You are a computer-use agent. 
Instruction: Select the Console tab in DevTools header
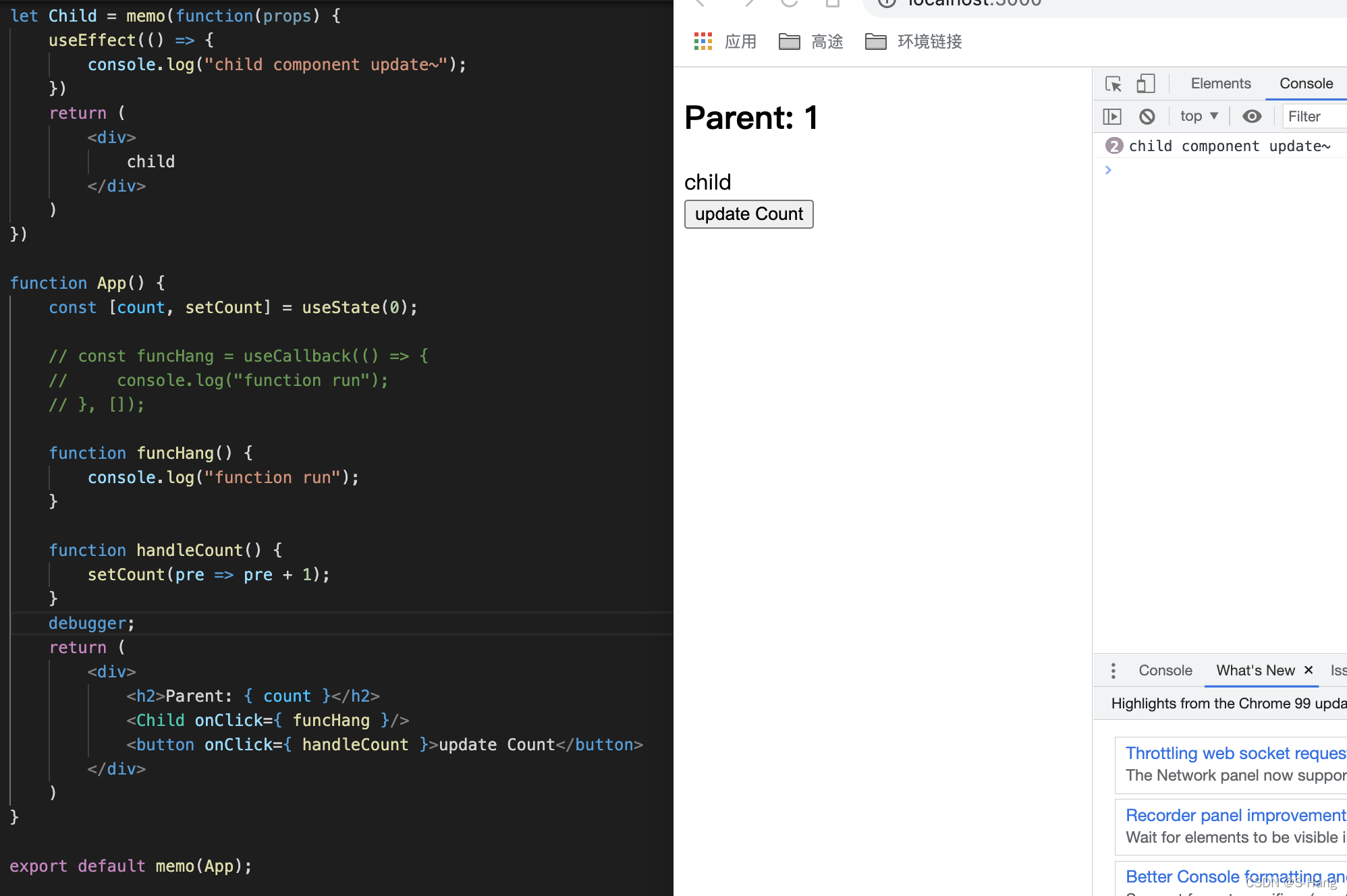pyautogui.click(x=1306, y=84)
